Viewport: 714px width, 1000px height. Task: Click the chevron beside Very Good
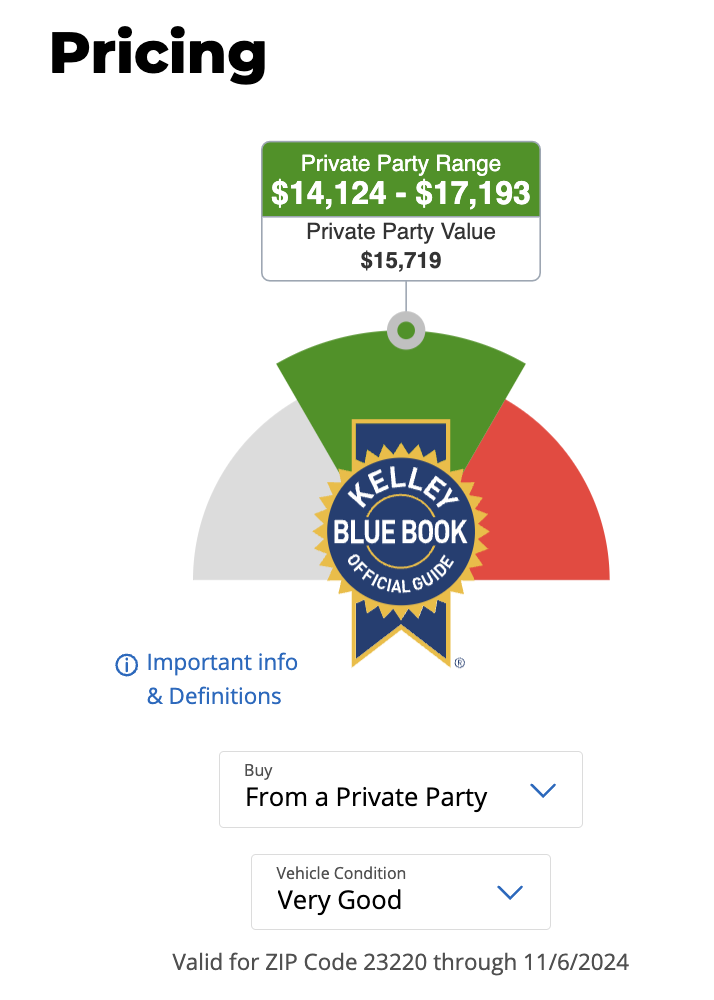(x=510, y=892)
